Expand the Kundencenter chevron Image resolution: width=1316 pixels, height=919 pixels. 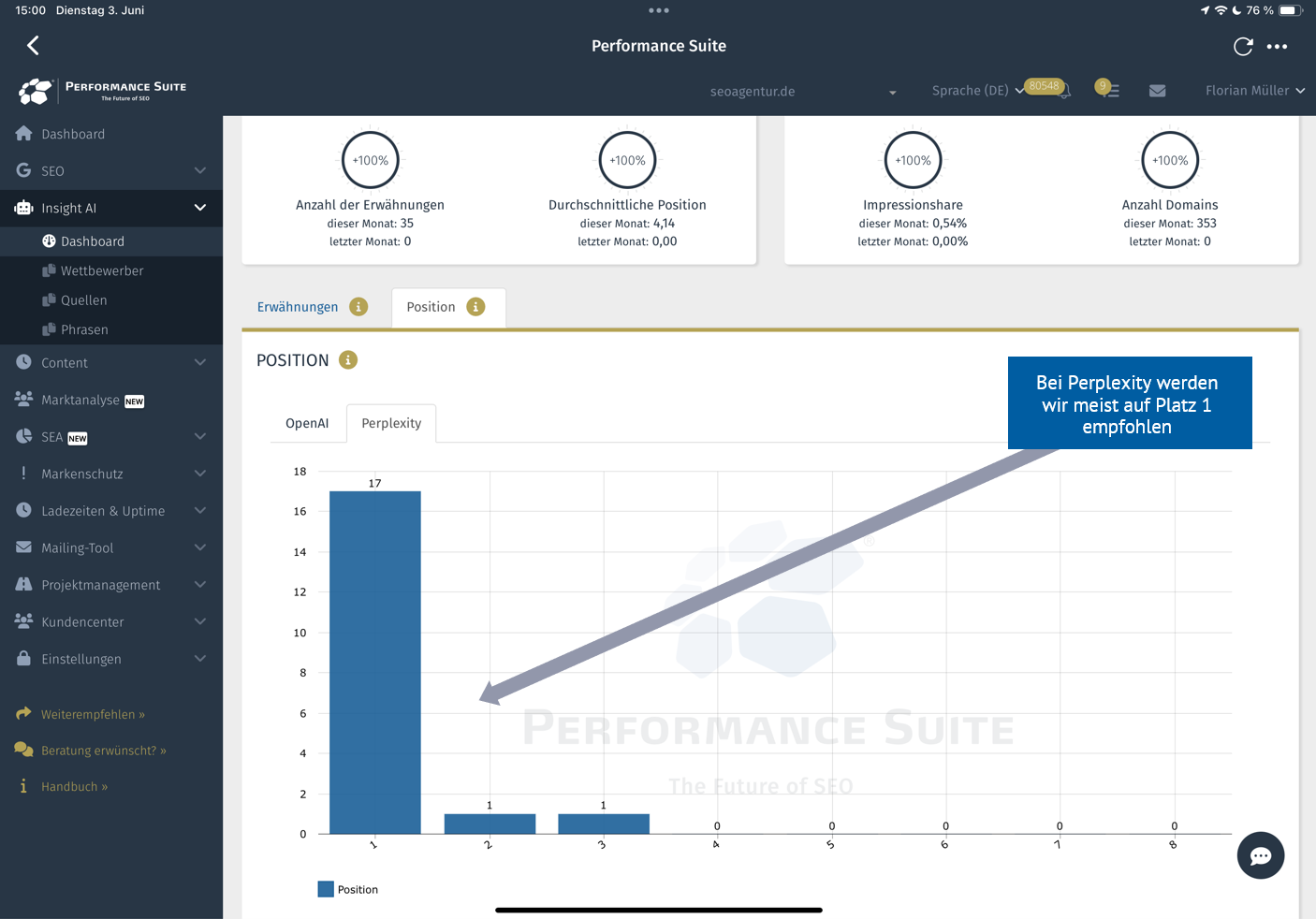tap(199, 621)
